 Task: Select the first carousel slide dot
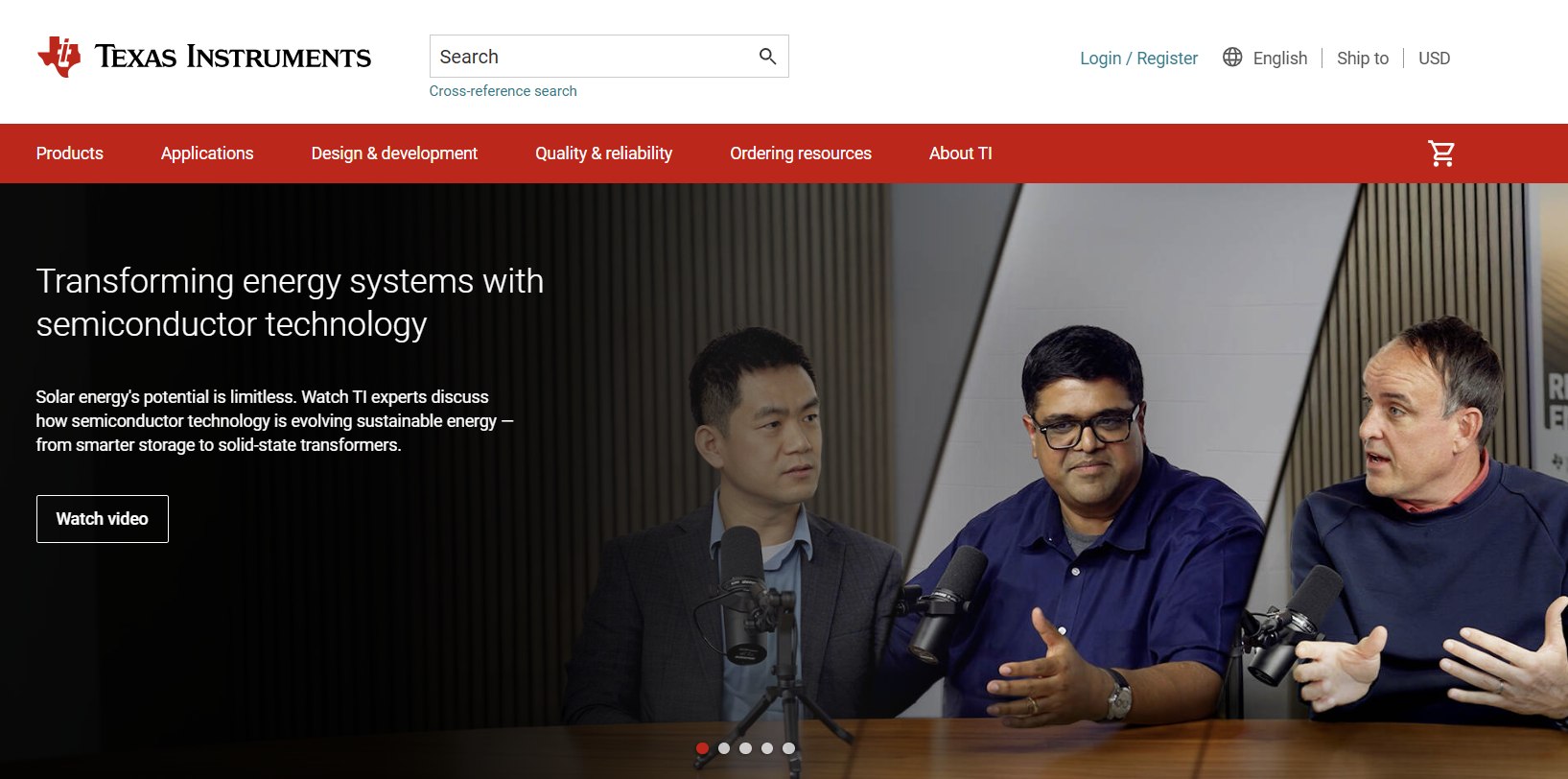[x=702, y=748]
